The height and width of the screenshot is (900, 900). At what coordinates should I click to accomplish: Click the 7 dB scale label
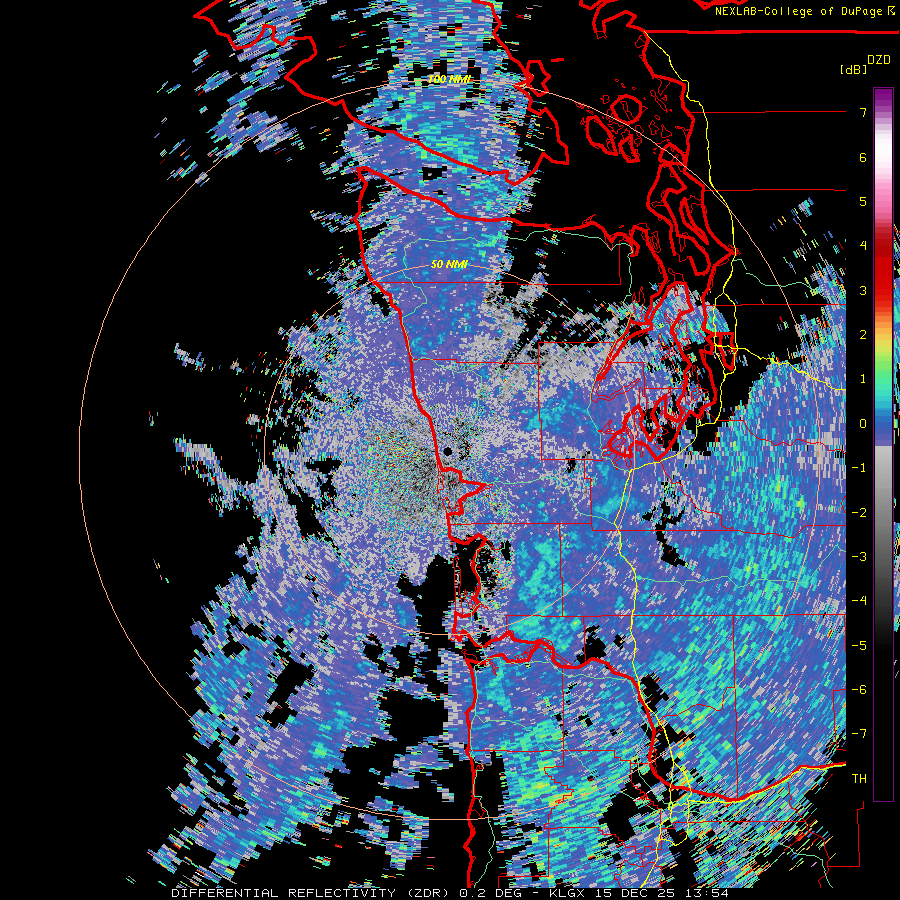click(x=863, y=112)
